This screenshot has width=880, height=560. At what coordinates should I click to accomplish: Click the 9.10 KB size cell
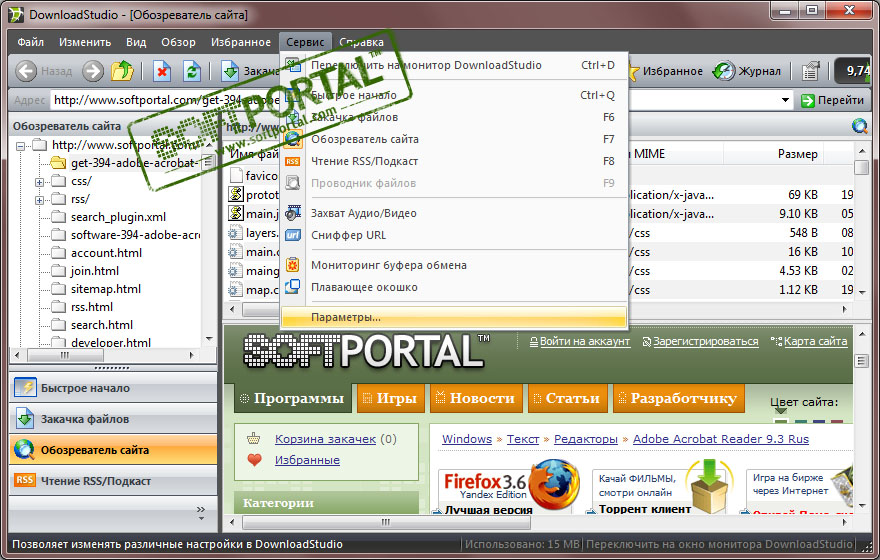tap(798, 214)
